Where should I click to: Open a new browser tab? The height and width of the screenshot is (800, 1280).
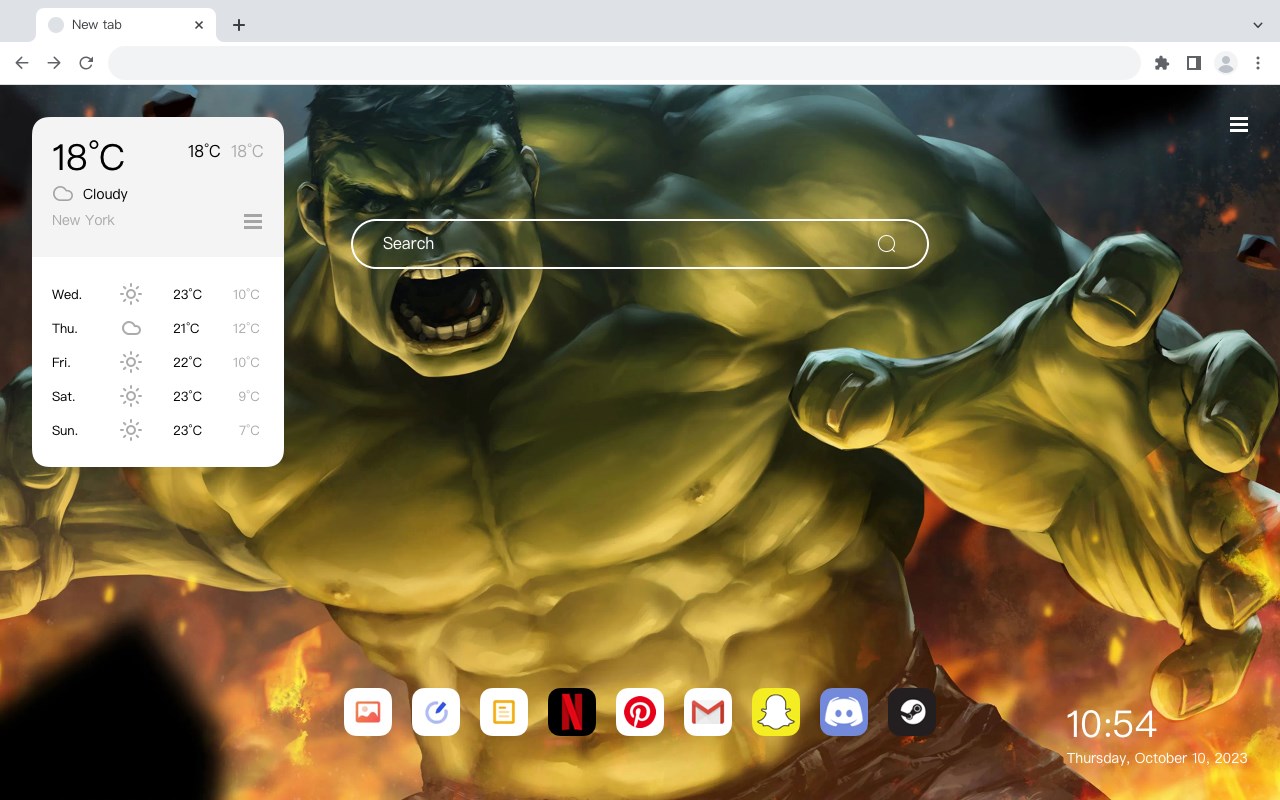click(x=238, y=25)
